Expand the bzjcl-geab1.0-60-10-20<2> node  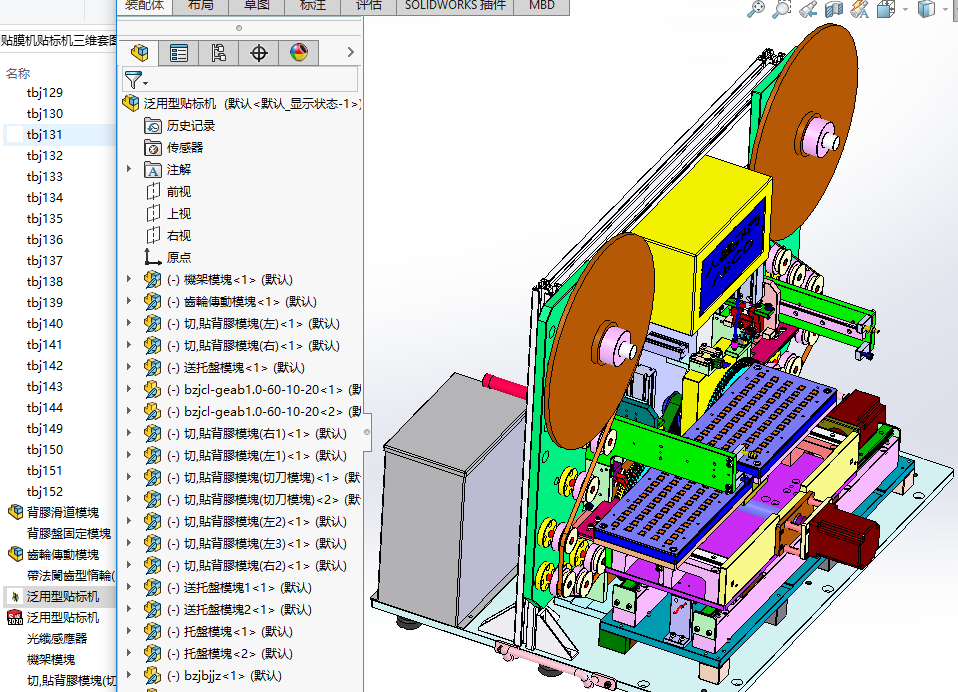(x=129, y=410)
